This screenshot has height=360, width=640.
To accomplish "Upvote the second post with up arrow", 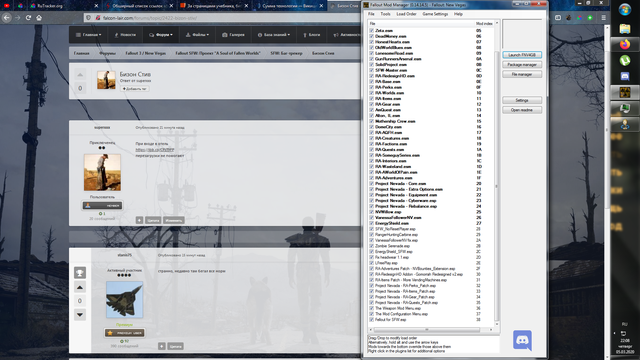I will [80, 287].
